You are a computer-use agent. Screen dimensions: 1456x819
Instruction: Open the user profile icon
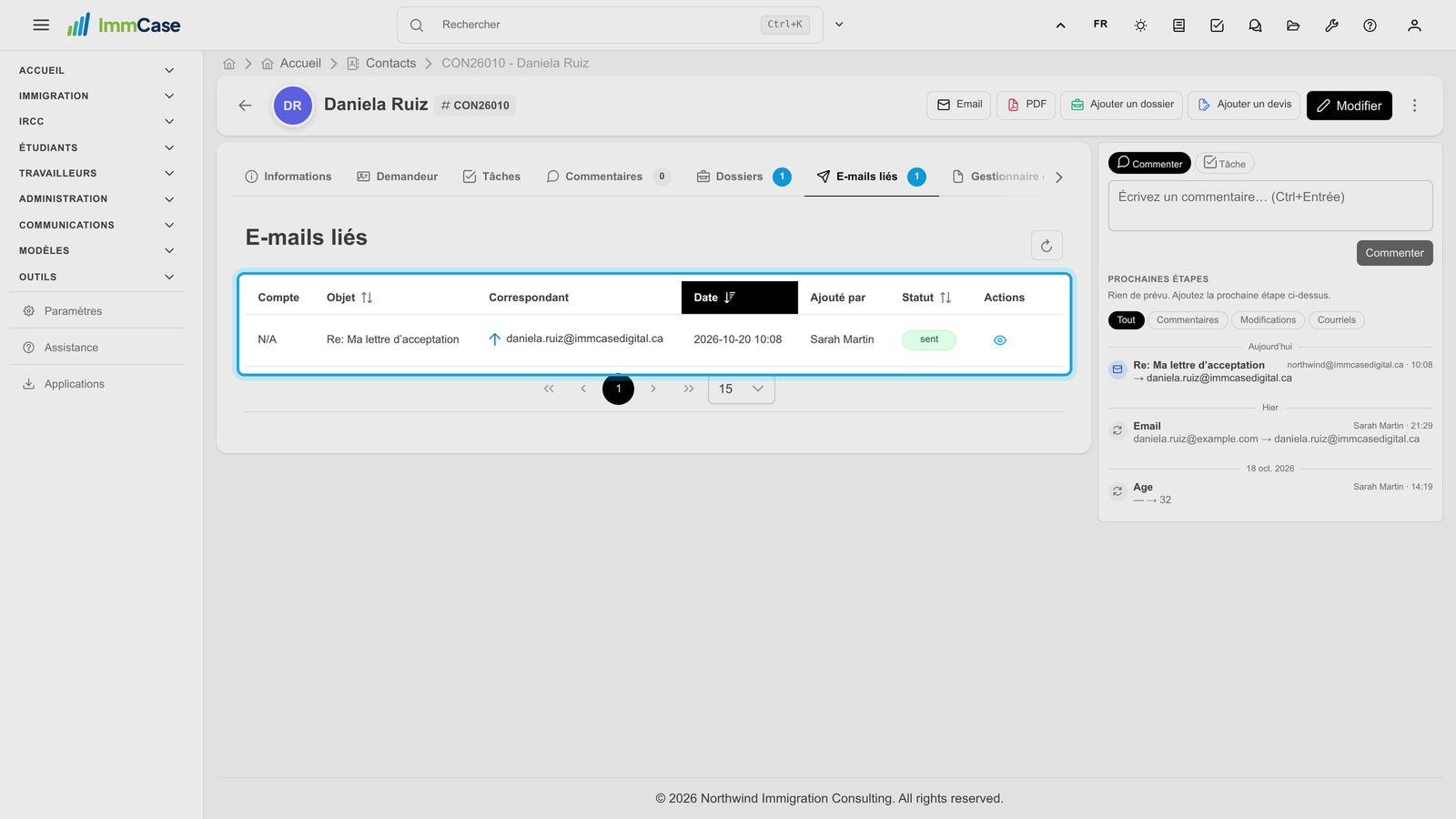pyautogui.click(x=1414, y=25)
